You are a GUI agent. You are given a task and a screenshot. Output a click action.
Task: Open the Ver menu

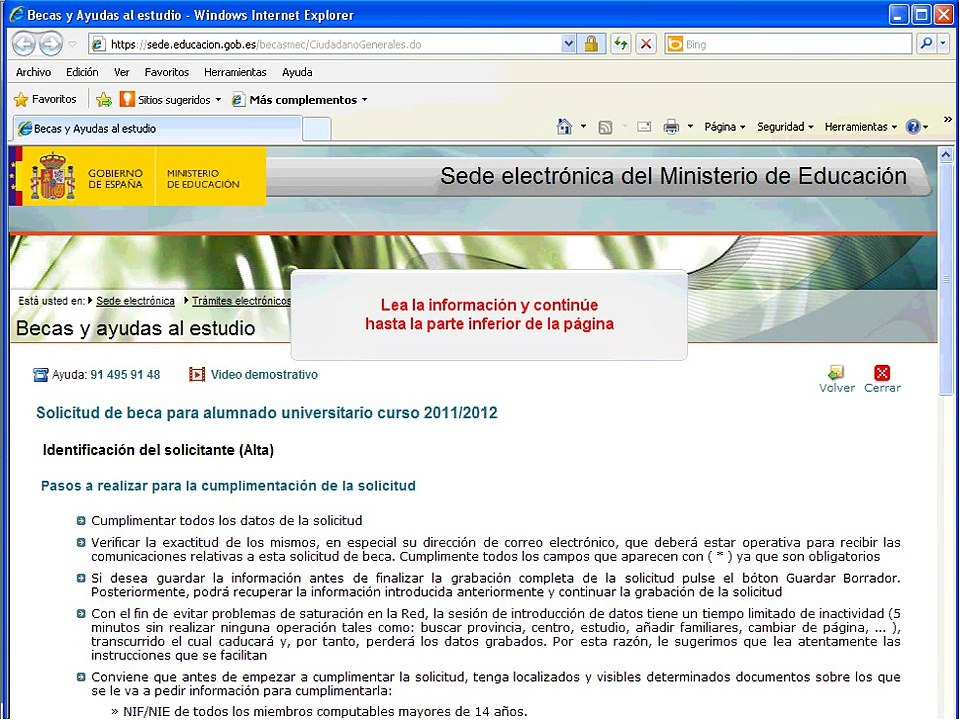(122, 72)
